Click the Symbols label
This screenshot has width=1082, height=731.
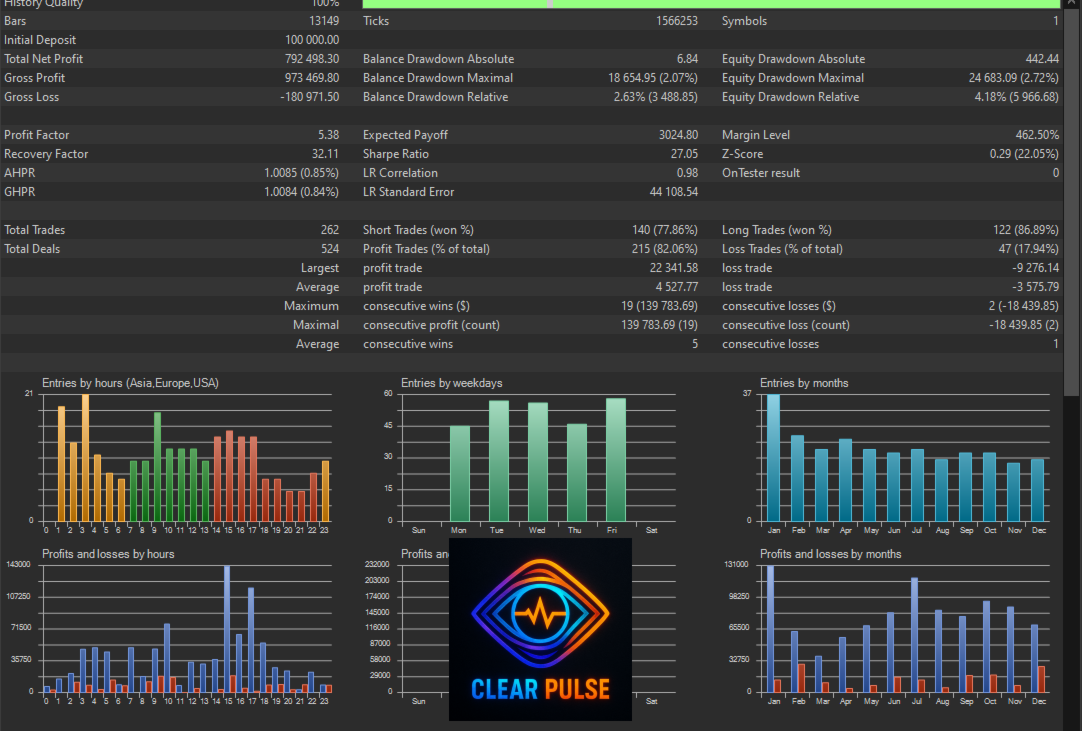coord(744,21)
